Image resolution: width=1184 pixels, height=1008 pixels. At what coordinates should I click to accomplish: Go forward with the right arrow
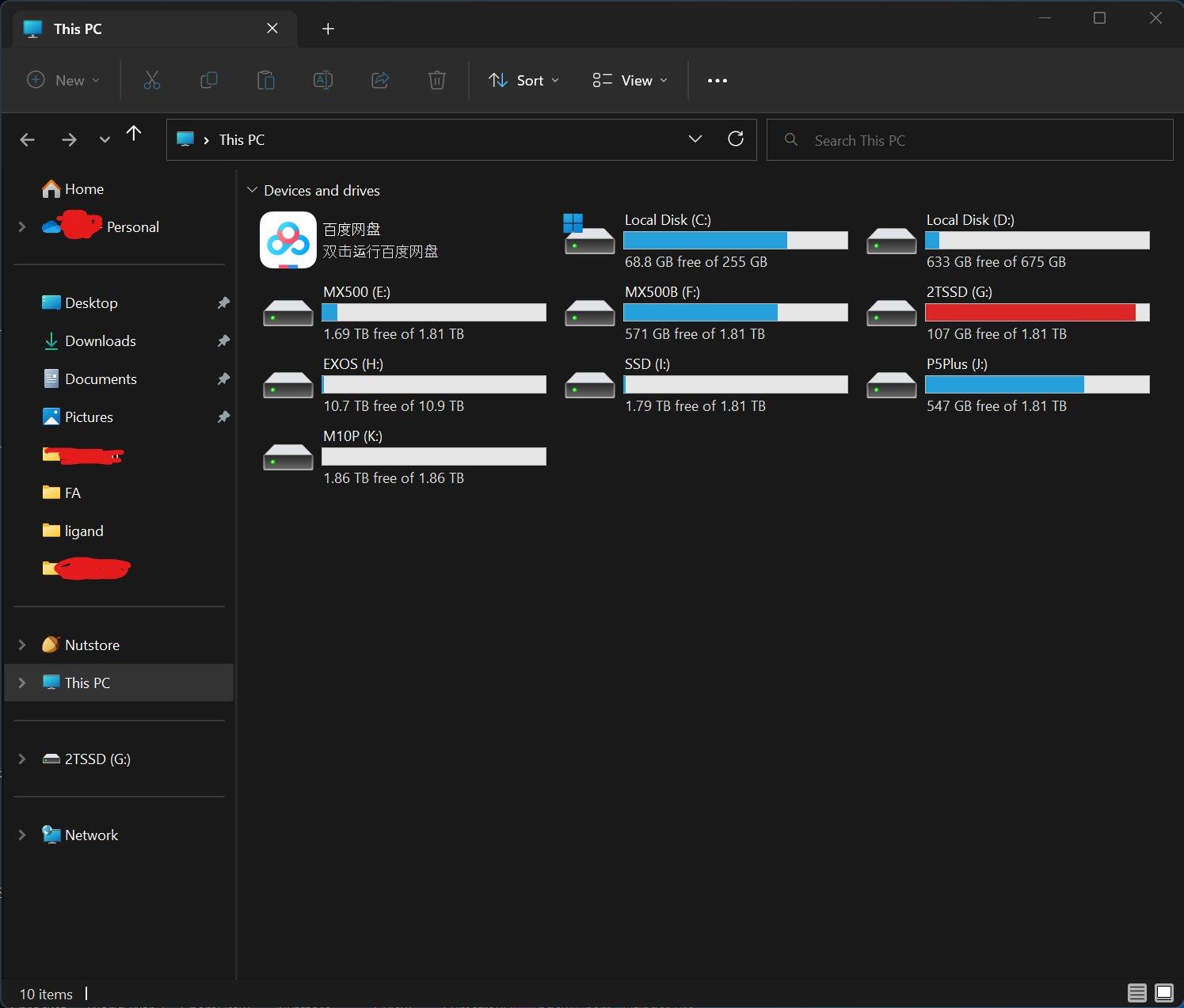tap(70, 140)
